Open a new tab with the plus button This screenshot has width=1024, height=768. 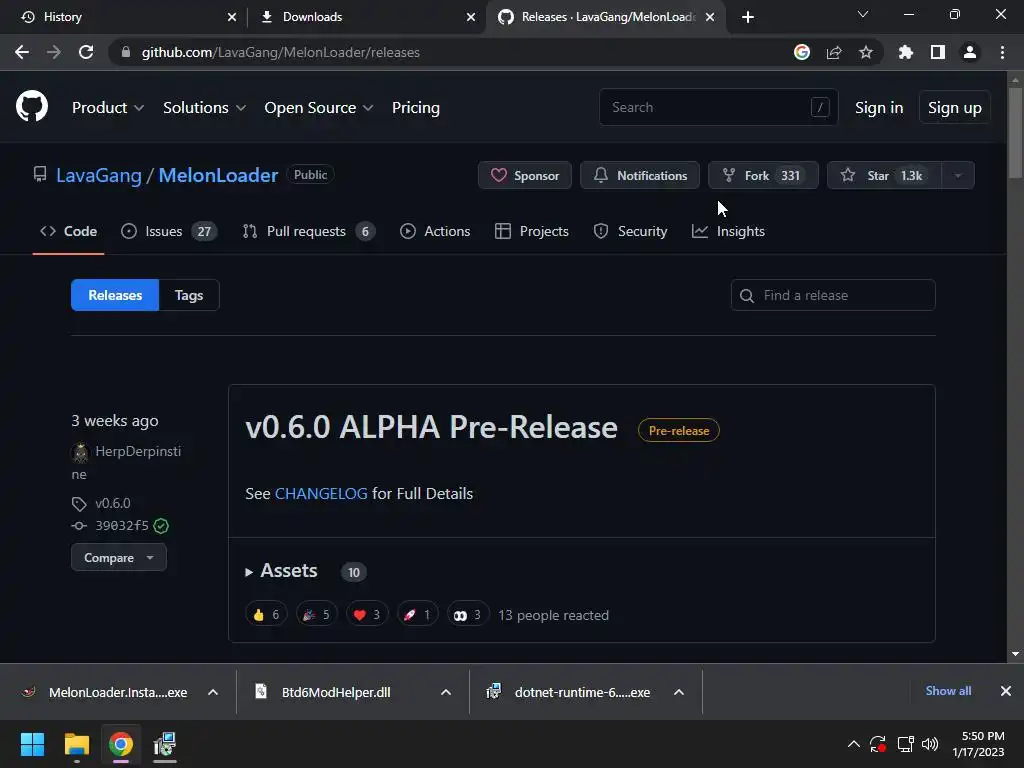point(748,17)
